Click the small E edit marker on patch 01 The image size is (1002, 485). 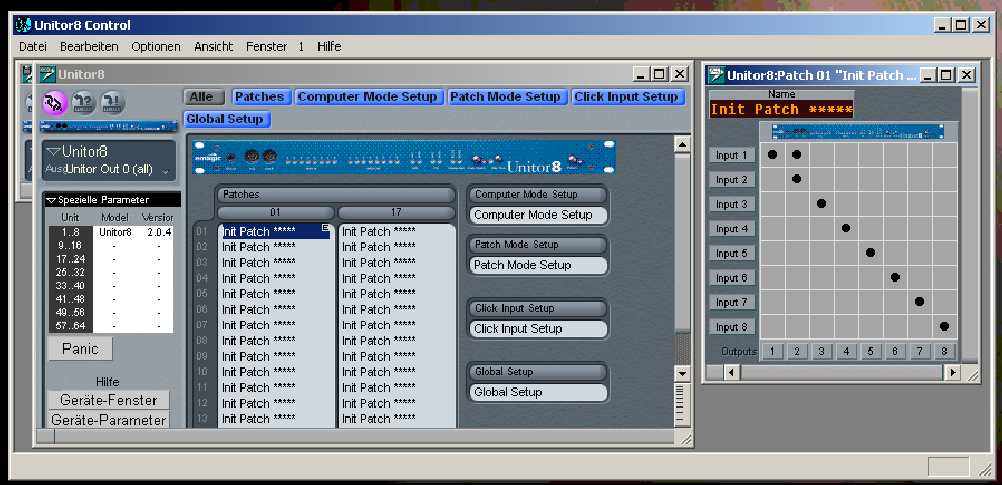325,227
